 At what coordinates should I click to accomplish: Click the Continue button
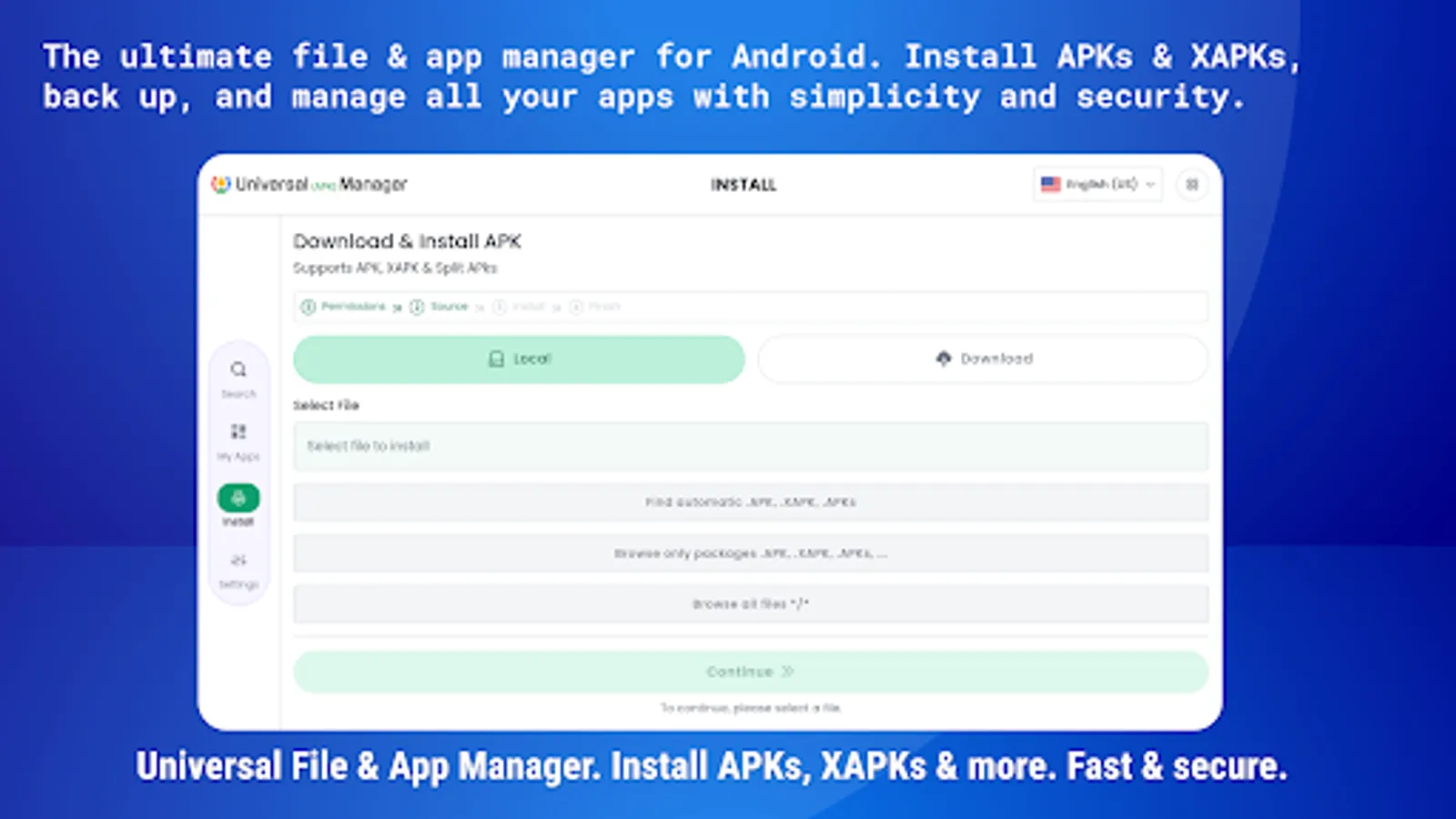751,672
